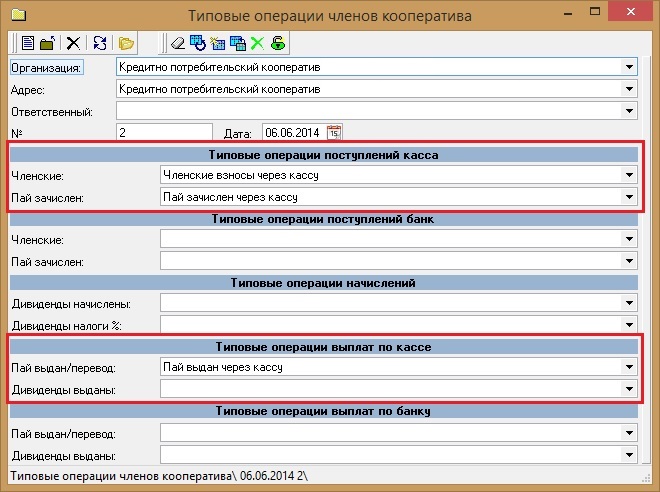Screen dimensions: 660x492
Task: Click the new table with sparkle icon
Action: click(x=218, y=43)
